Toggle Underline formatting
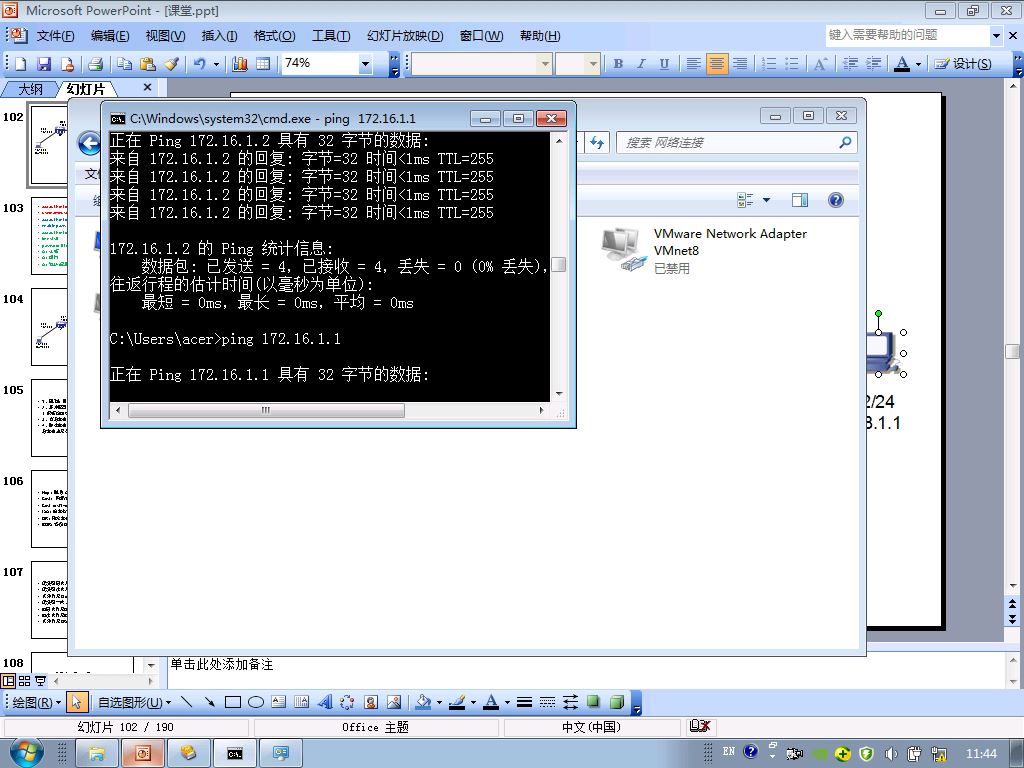1024x768 pixels. click(x=664, y=63)
